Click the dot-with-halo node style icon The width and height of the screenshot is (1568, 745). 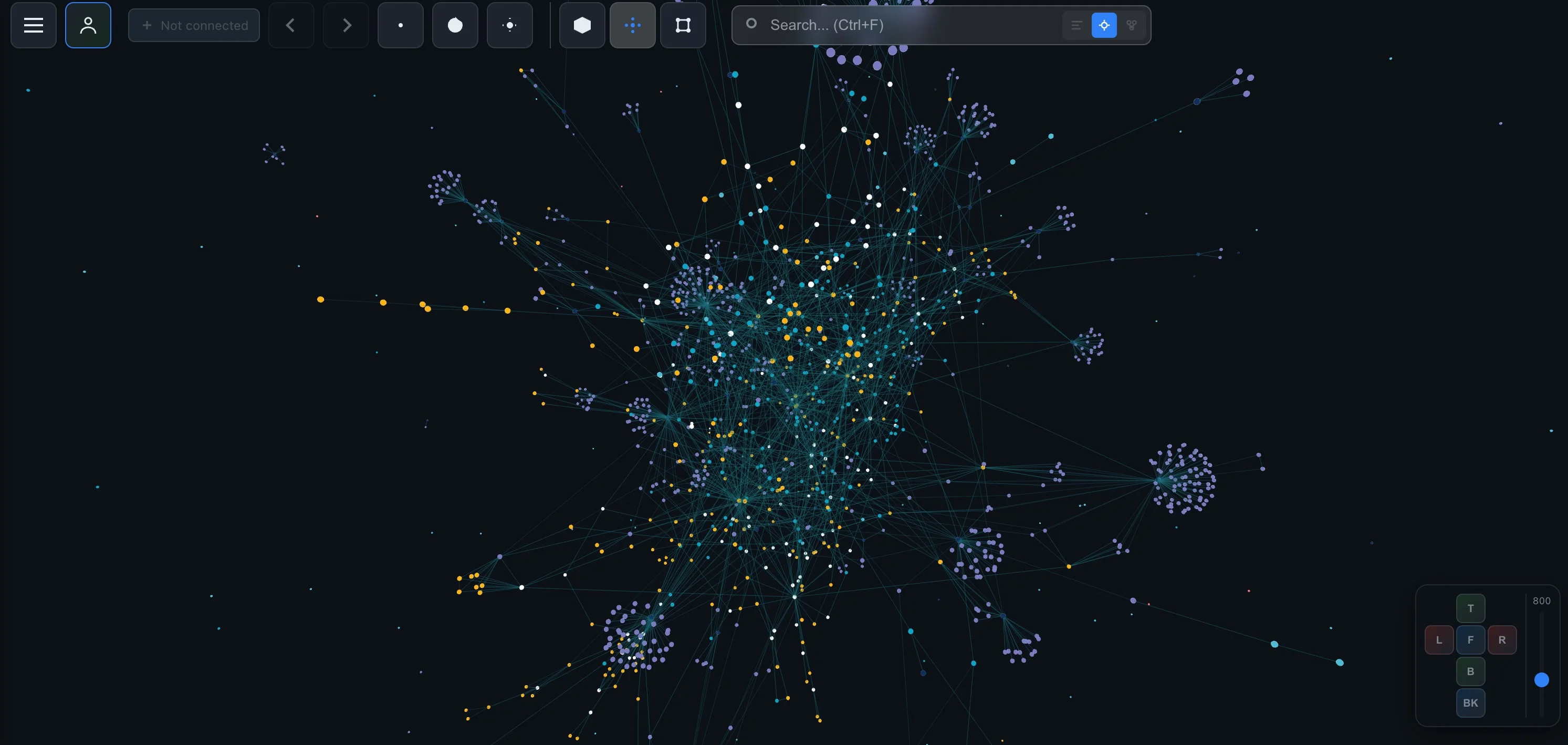coord(509,25)
